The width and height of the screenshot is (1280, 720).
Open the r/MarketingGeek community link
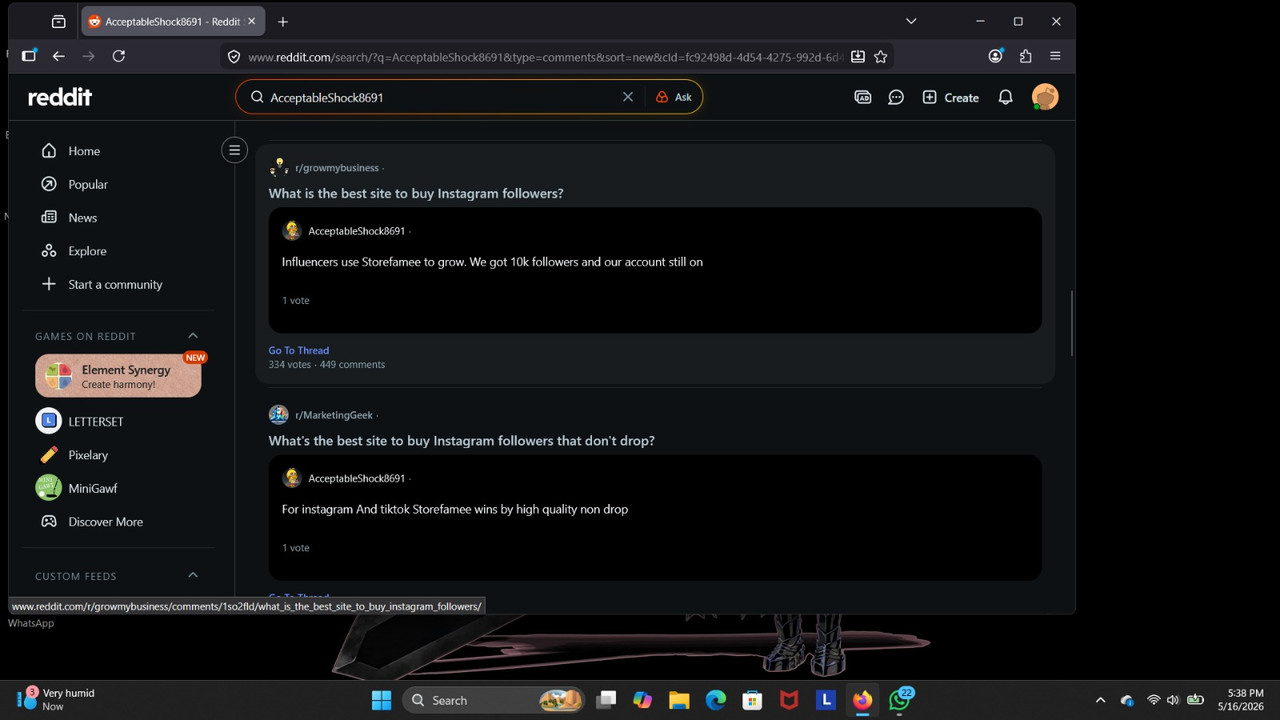[334, 415]
